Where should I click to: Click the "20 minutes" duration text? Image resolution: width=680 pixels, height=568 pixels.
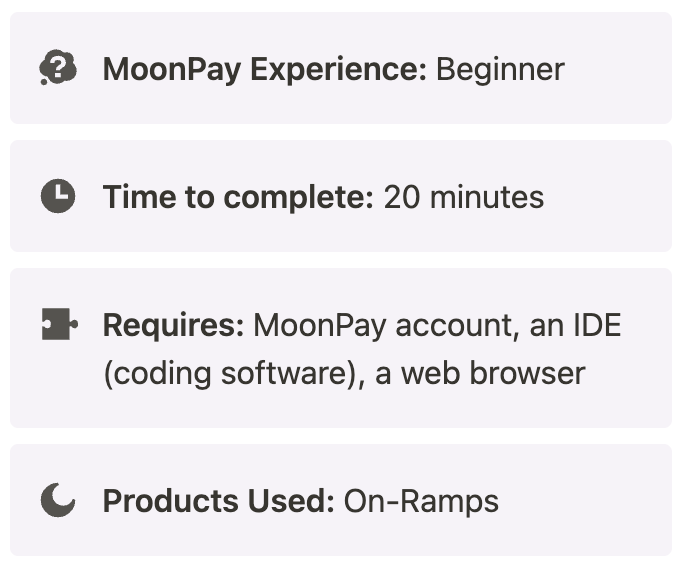click(464, 197)
